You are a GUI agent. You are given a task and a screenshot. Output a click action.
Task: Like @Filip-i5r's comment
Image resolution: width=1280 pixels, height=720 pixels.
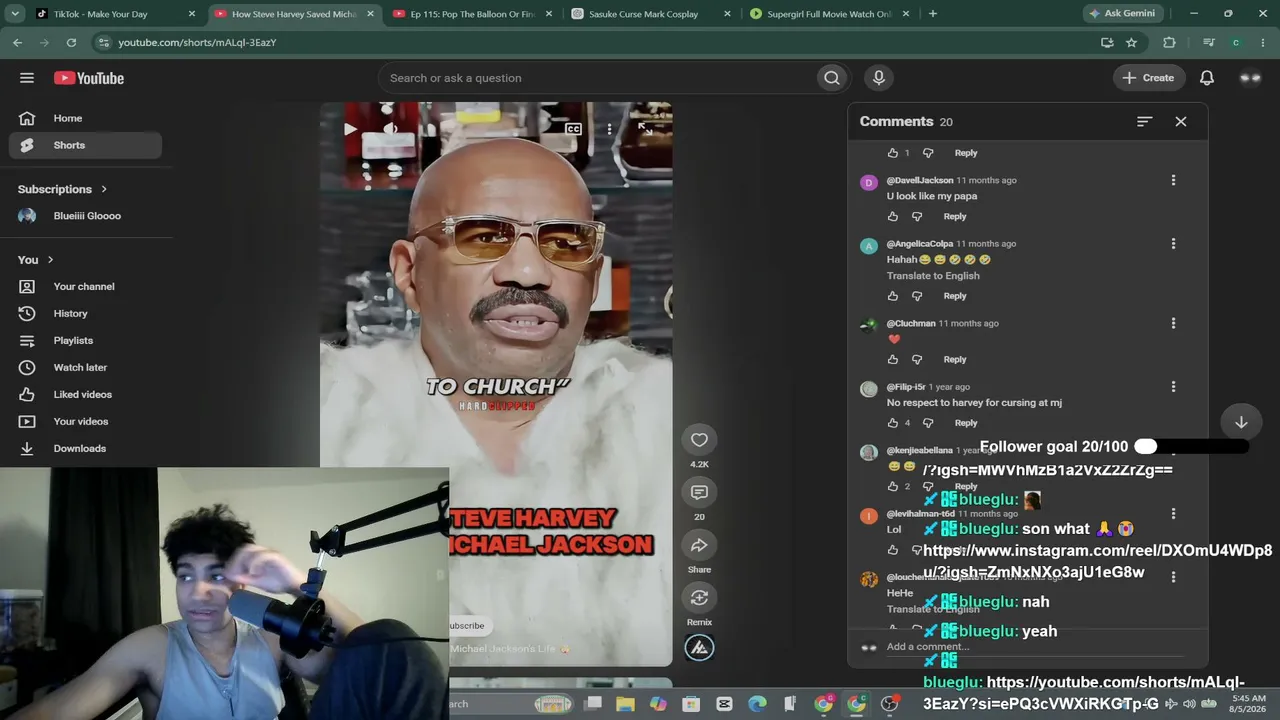pyautogui.click(x=893, y=423)
